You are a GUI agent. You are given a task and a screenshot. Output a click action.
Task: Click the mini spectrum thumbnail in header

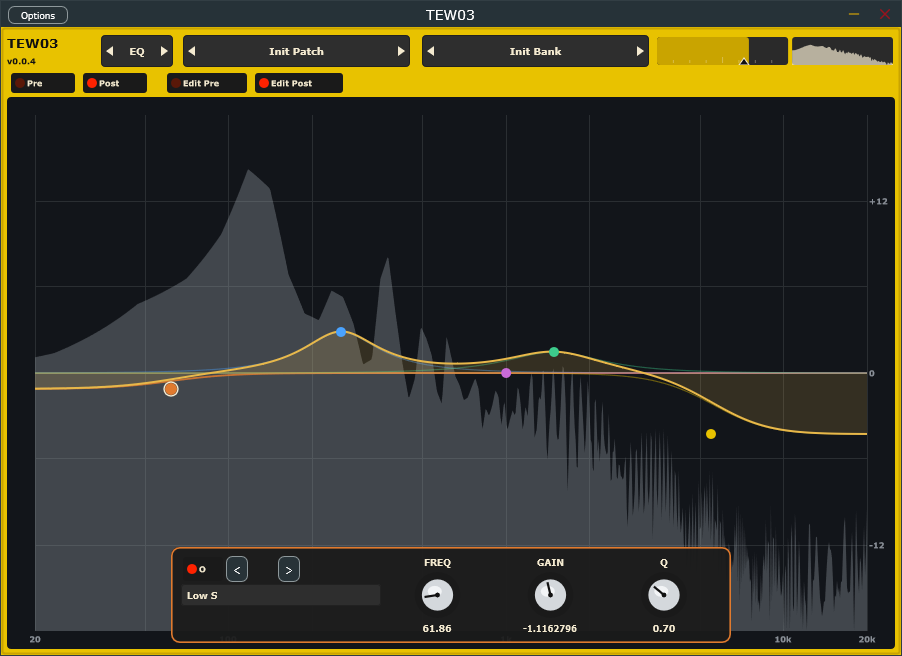tap(842, 51)
